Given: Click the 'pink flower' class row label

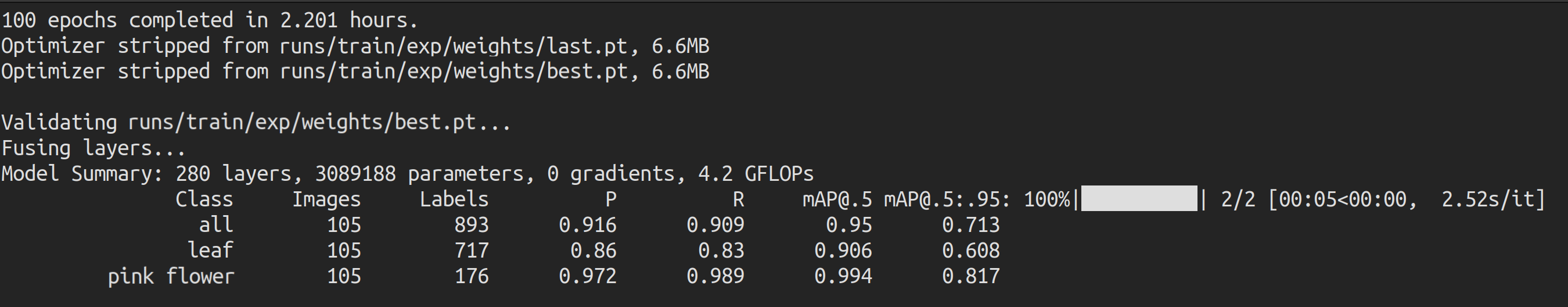Looking at the screenshot, I should click(x=171, y=277).
